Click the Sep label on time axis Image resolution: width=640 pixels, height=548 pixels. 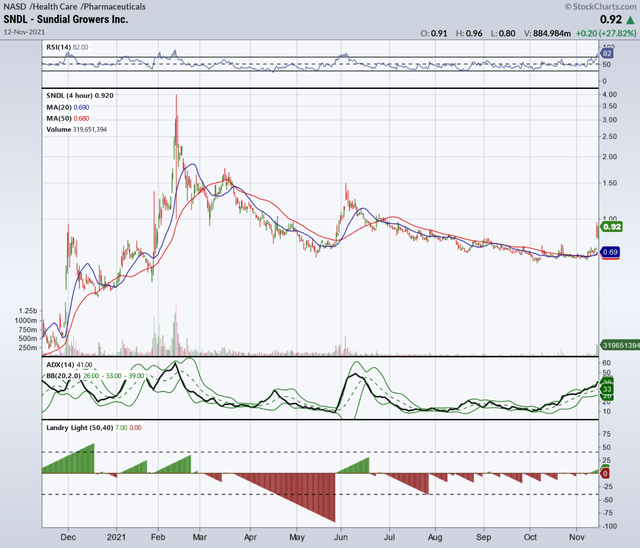click(484, 537)
